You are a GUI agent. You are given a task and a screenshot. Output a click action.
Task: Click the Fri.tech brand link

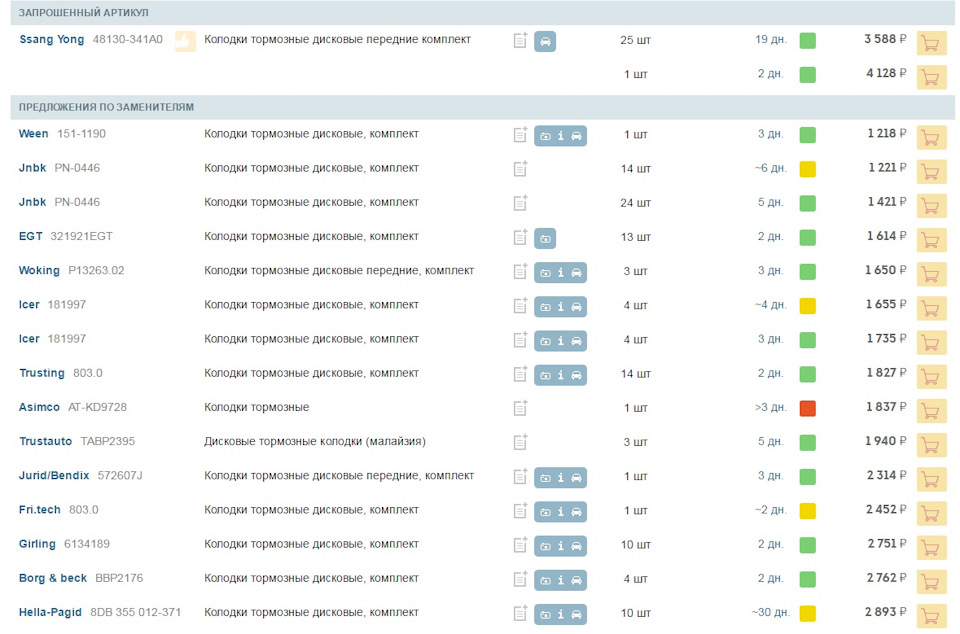40,510
